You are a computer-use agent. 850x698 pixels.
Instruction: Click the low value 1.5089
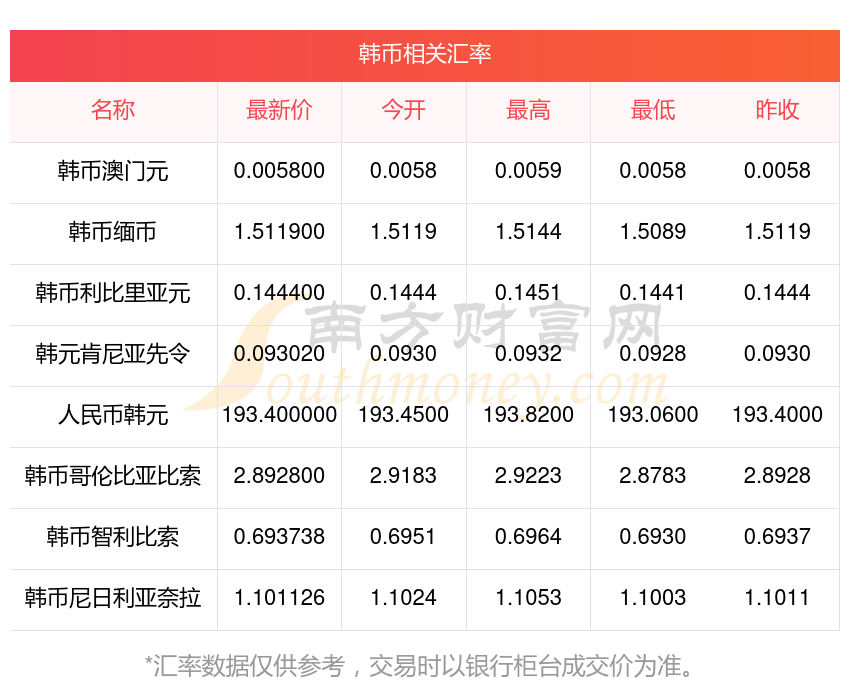coord(653,232)
